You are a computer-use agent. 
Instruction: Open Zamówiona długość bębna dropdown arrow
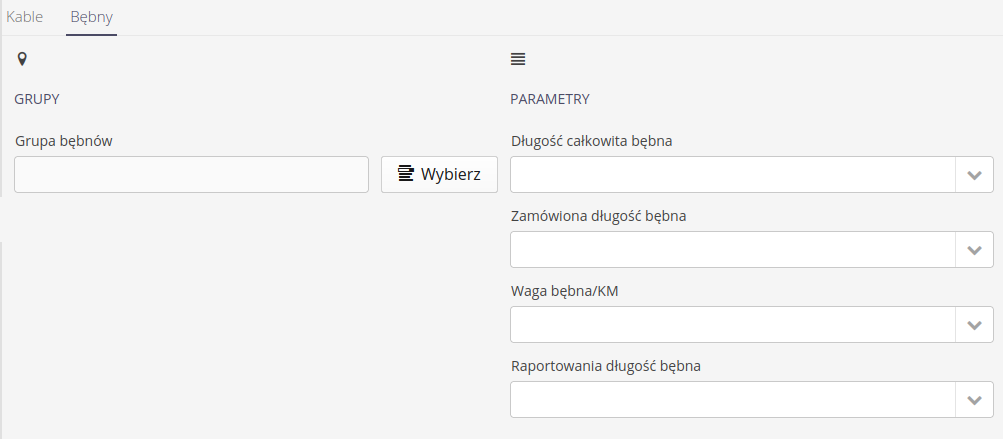coord(975,249)
